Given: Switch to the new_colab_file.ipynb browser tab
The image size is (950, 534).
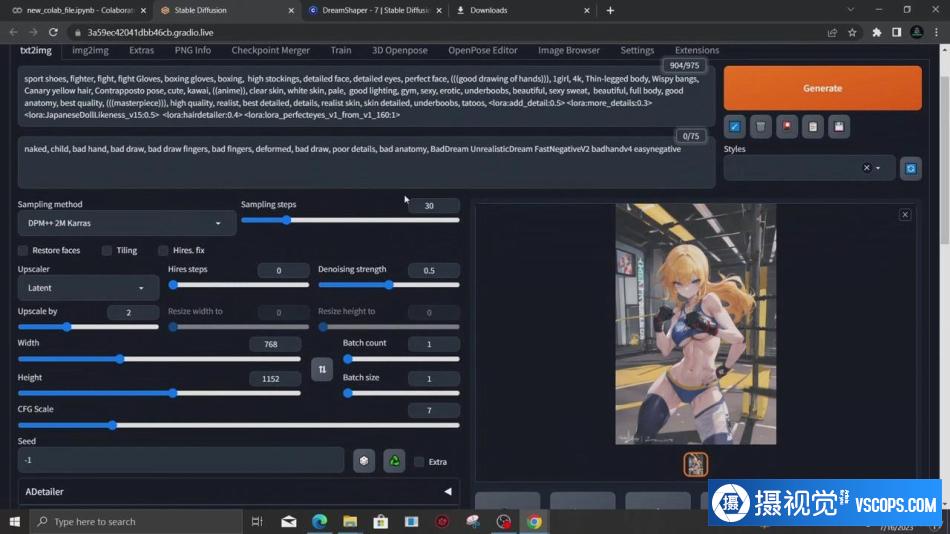Looking at the screenshot, I should pyautogui.click(x=79, y=10).
